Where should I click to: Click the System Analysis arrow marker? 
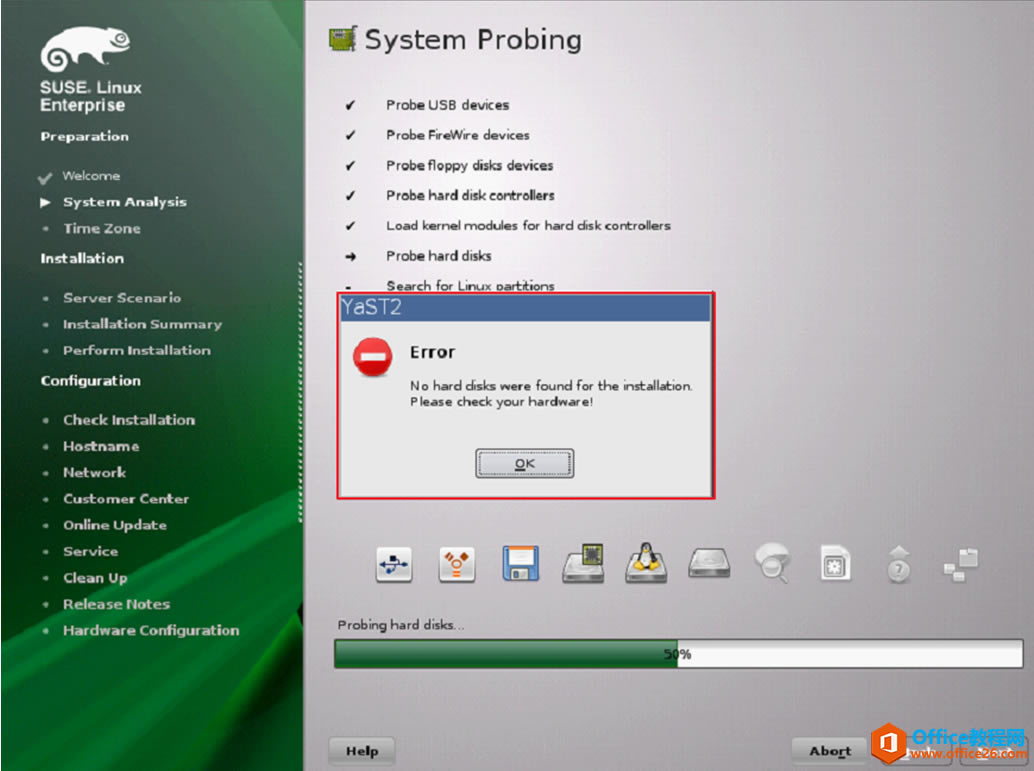click(46, 202)
